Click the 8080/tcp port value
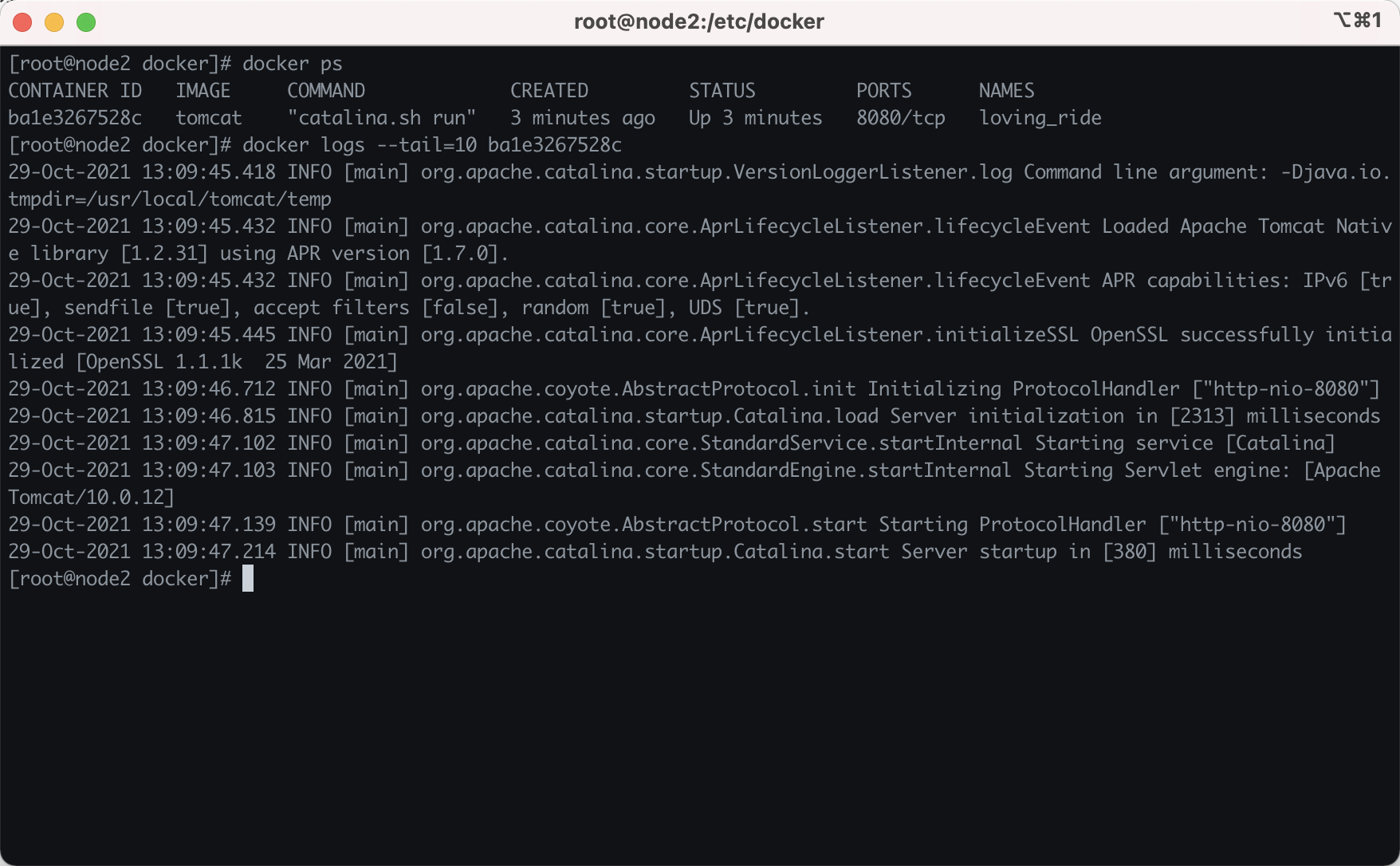Viewport: 1400px width, 866px height. 900,118
